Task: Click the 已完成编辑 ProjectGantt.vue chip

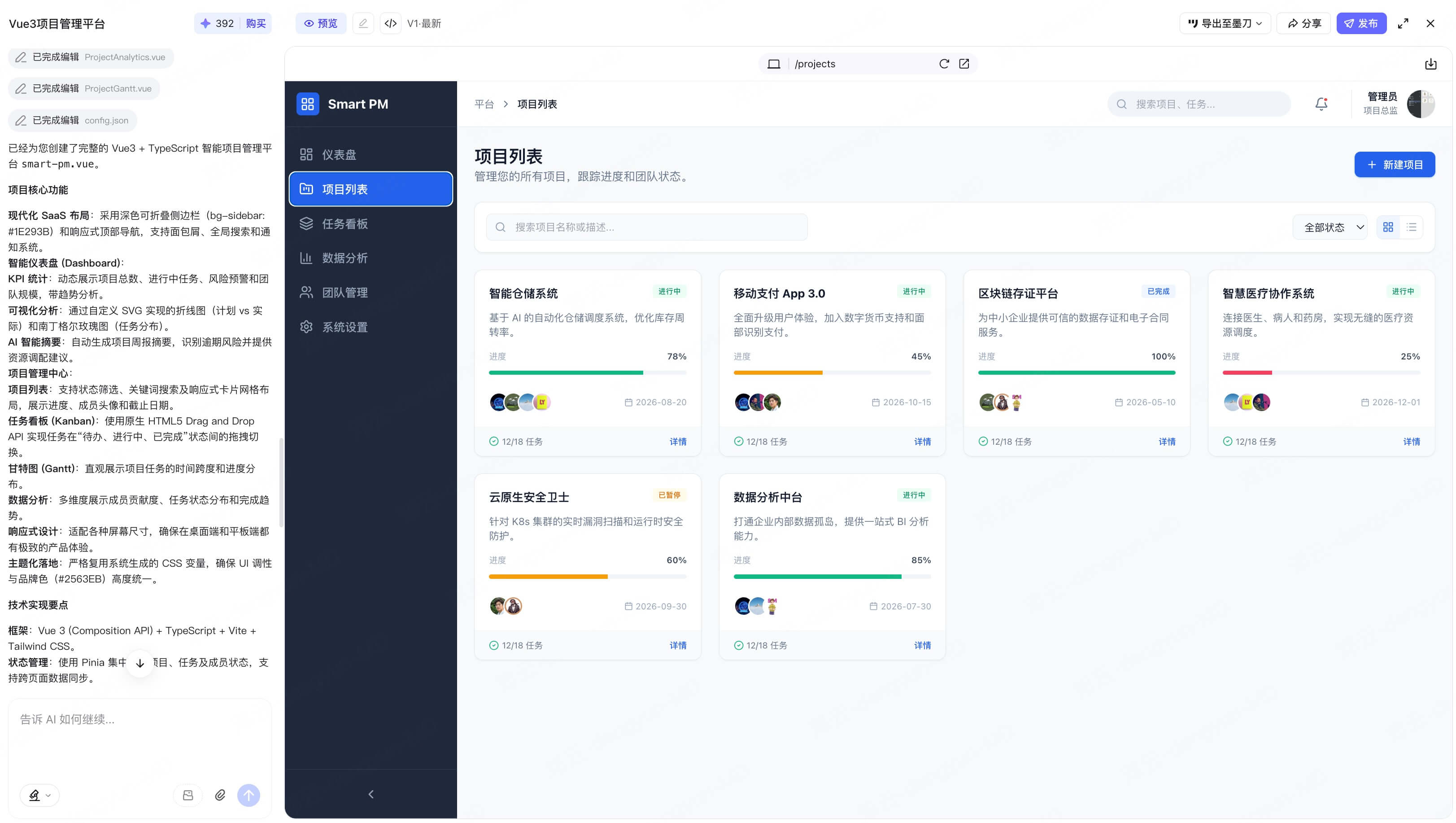Action: [x=83, y=88]
